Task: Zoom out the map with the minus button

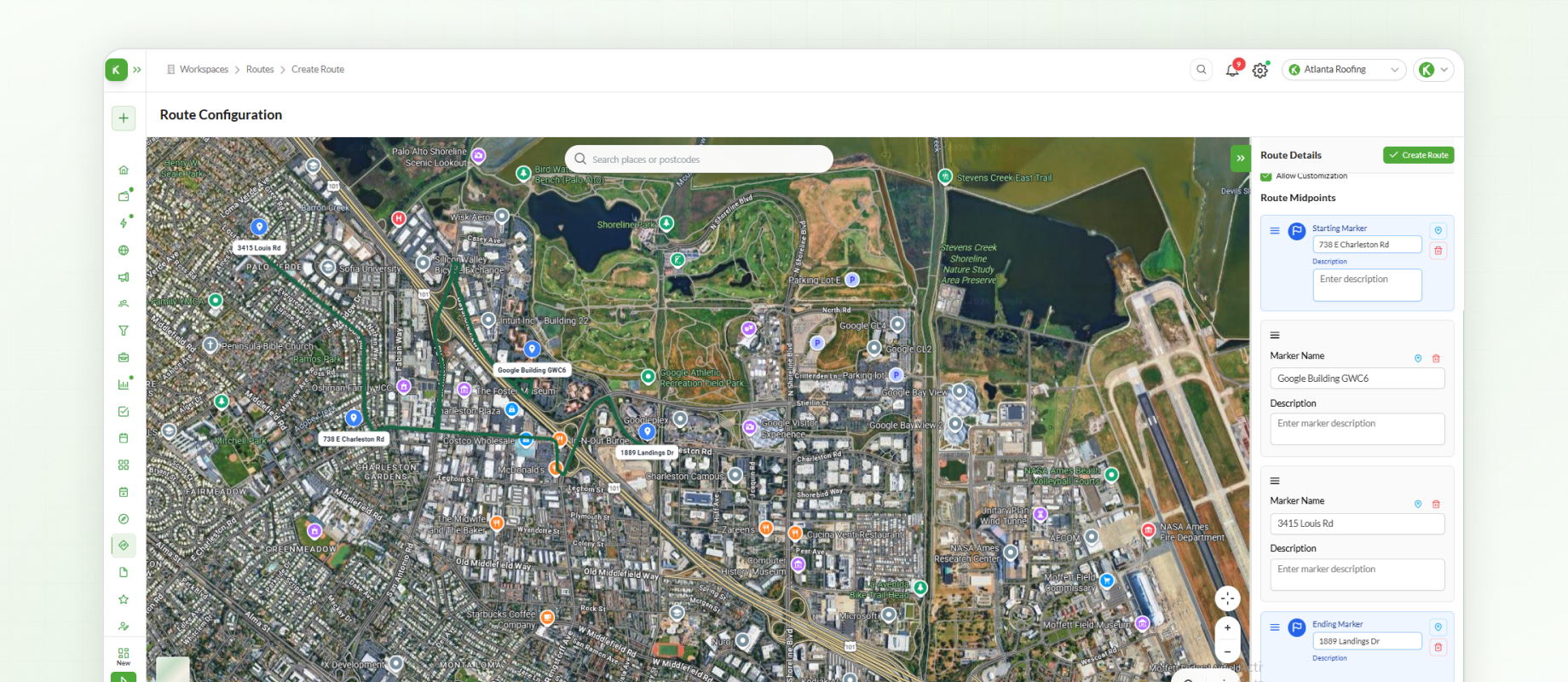Action: (x=1227, y=652)
